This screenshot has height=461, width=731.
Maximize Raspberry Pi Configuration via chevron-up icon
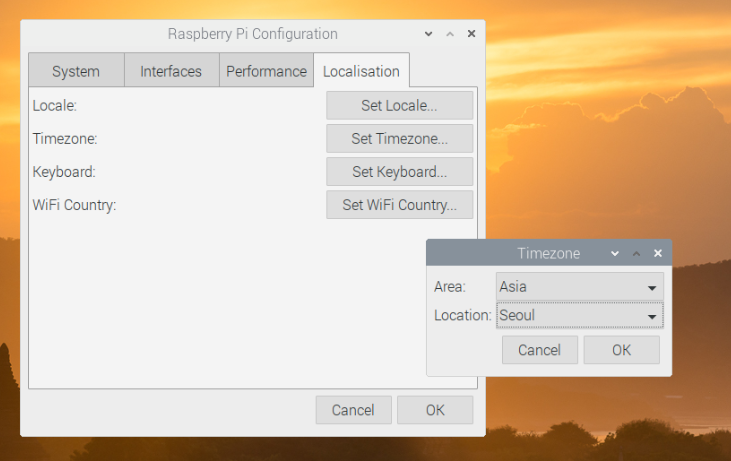coord(450,34)
